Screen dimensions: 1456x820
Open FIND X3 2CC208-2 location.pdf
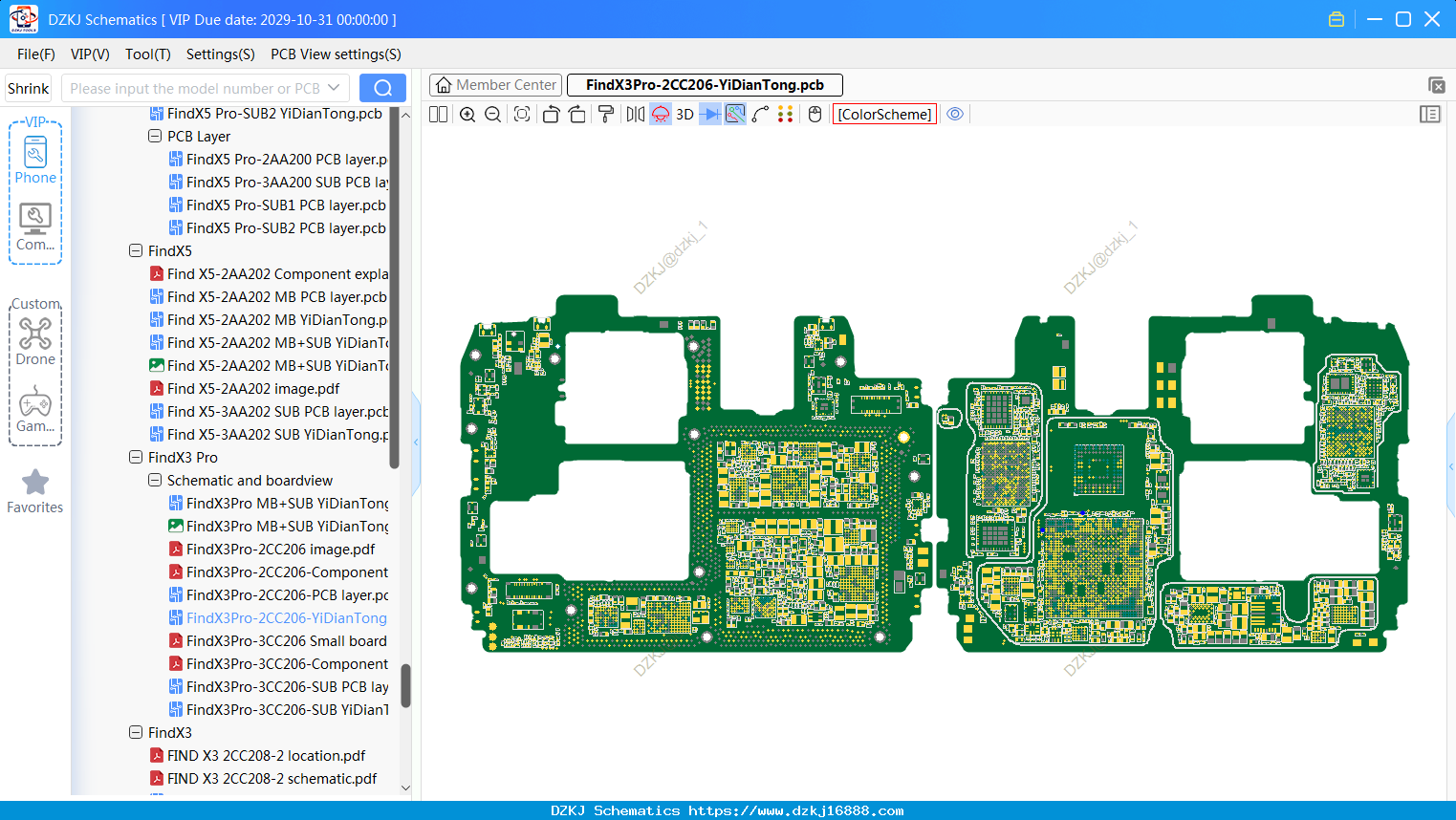tap(257, 756)
